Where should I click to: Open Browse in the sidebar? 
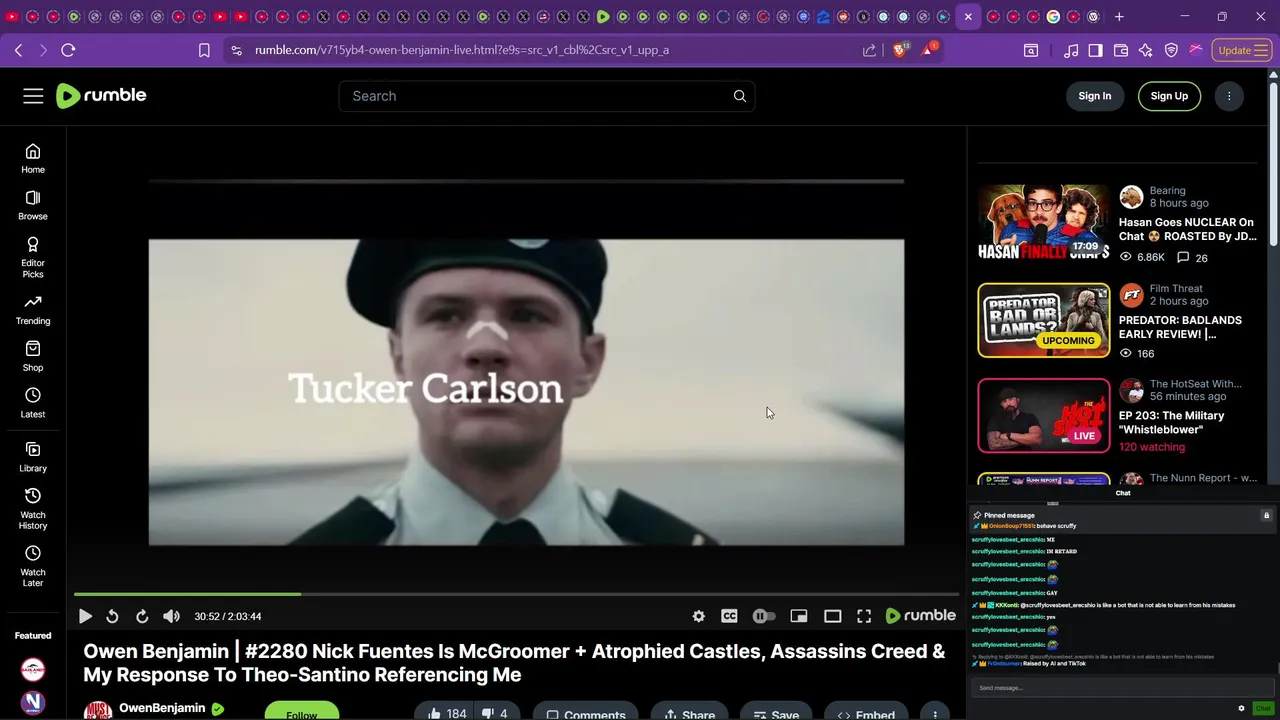point(33,205)
